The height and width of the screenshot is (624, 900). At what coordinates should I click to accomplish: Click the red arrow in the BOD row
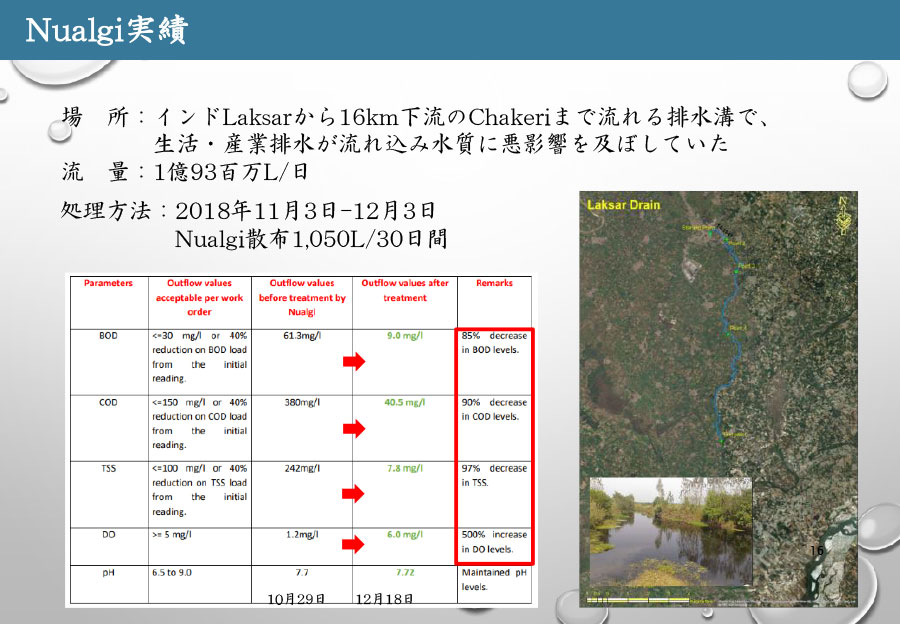coord(353,362)
